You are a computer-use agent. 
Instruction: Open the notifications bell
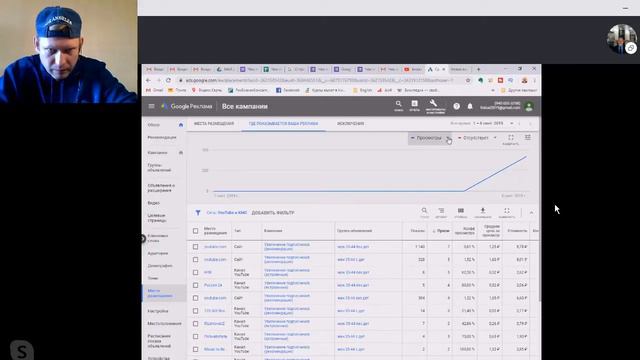[470, 106]
